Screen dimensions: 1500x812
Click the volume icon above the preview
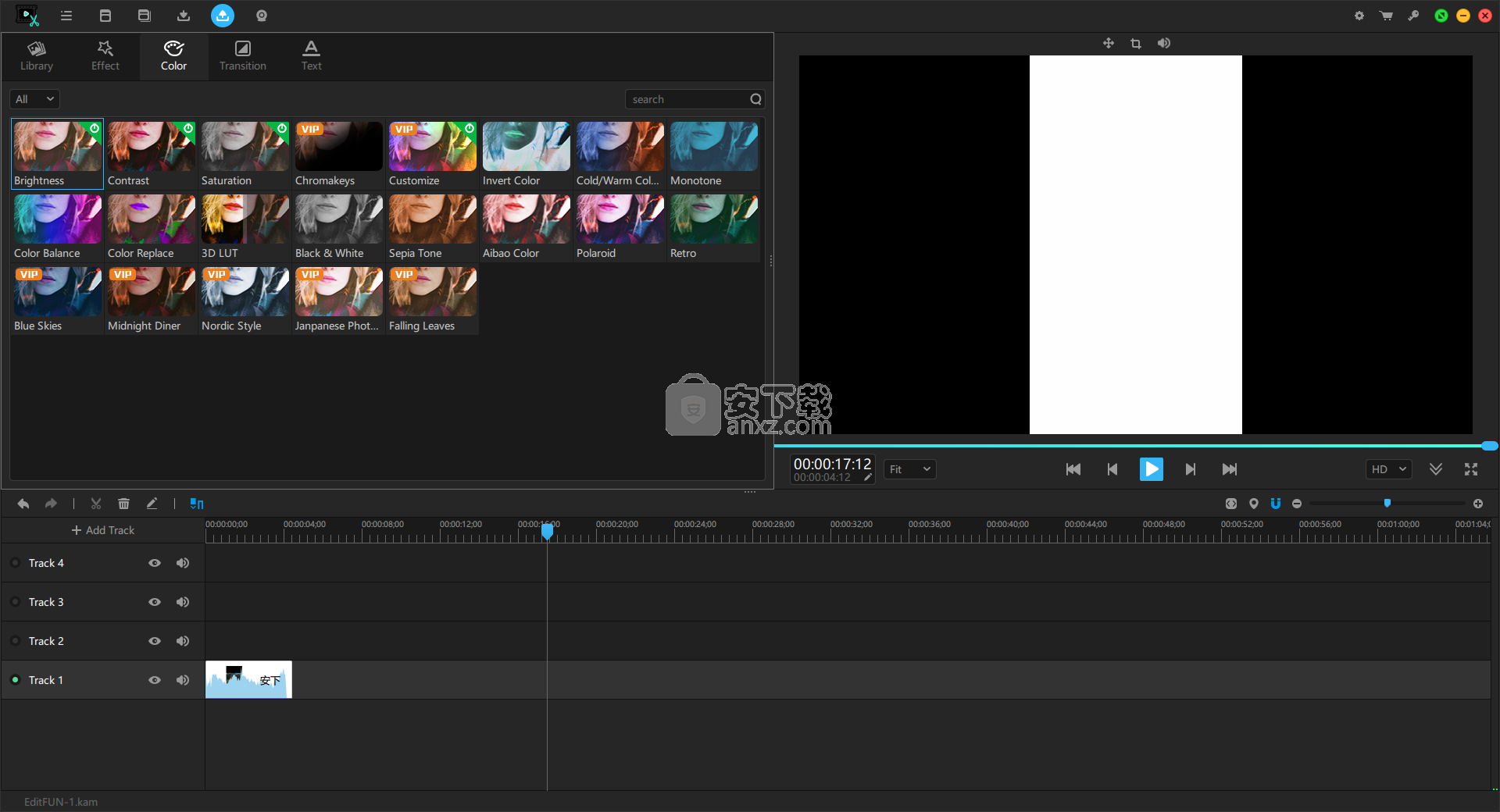pyautogui.click(x=1164, y=43)
